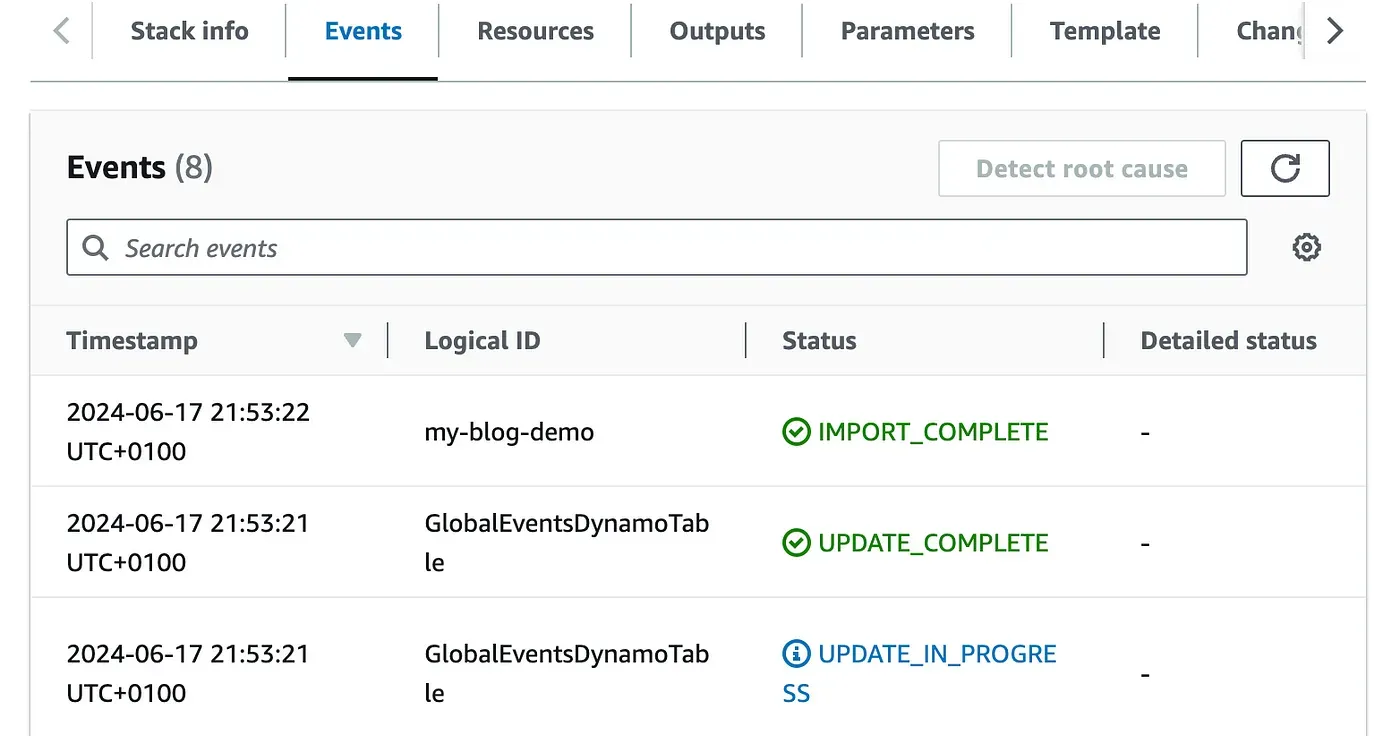
Task: Sort by Timestamp using the down arrow
Action: pyautogui.click(x=352, y=341)
